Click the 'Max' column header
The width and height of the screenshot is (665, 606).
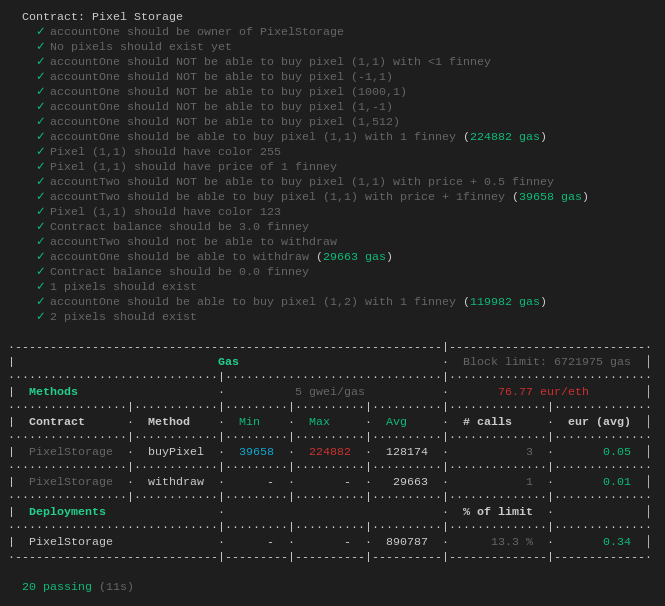point(319,422)
